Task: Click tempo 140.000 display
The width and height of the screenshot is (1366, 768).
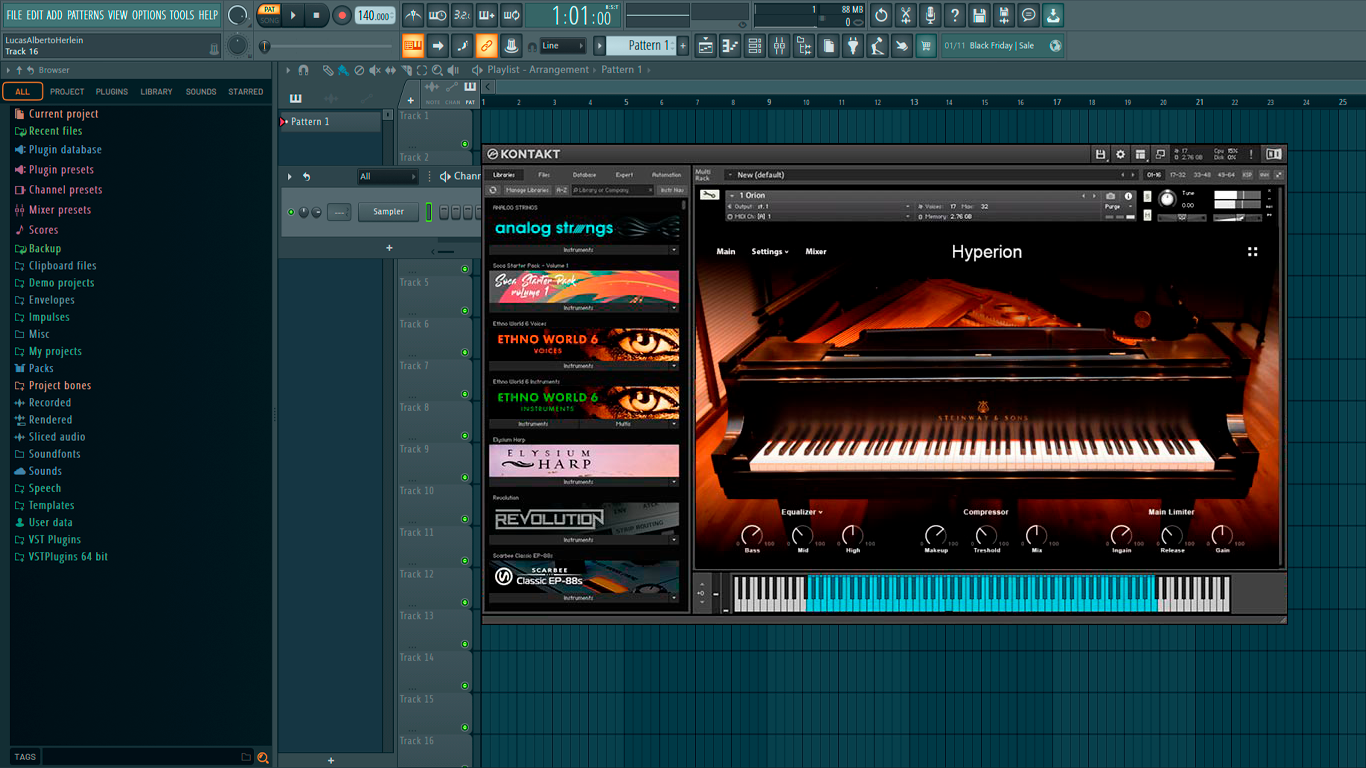Action: (375, 16)
